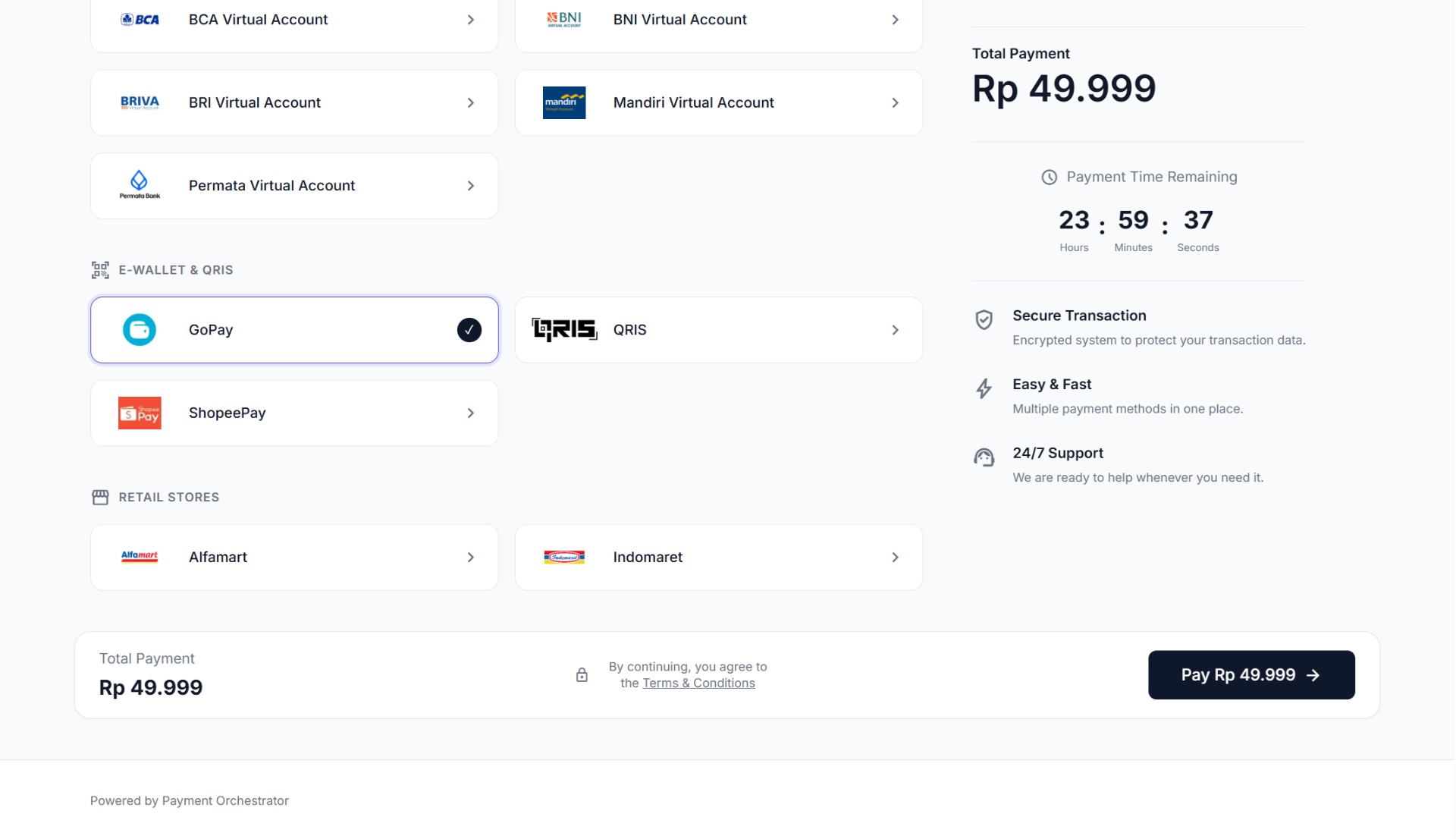Screen dimensions: 1456x839
Task: Click the Permata Bank logo
Action: (140, 185)
